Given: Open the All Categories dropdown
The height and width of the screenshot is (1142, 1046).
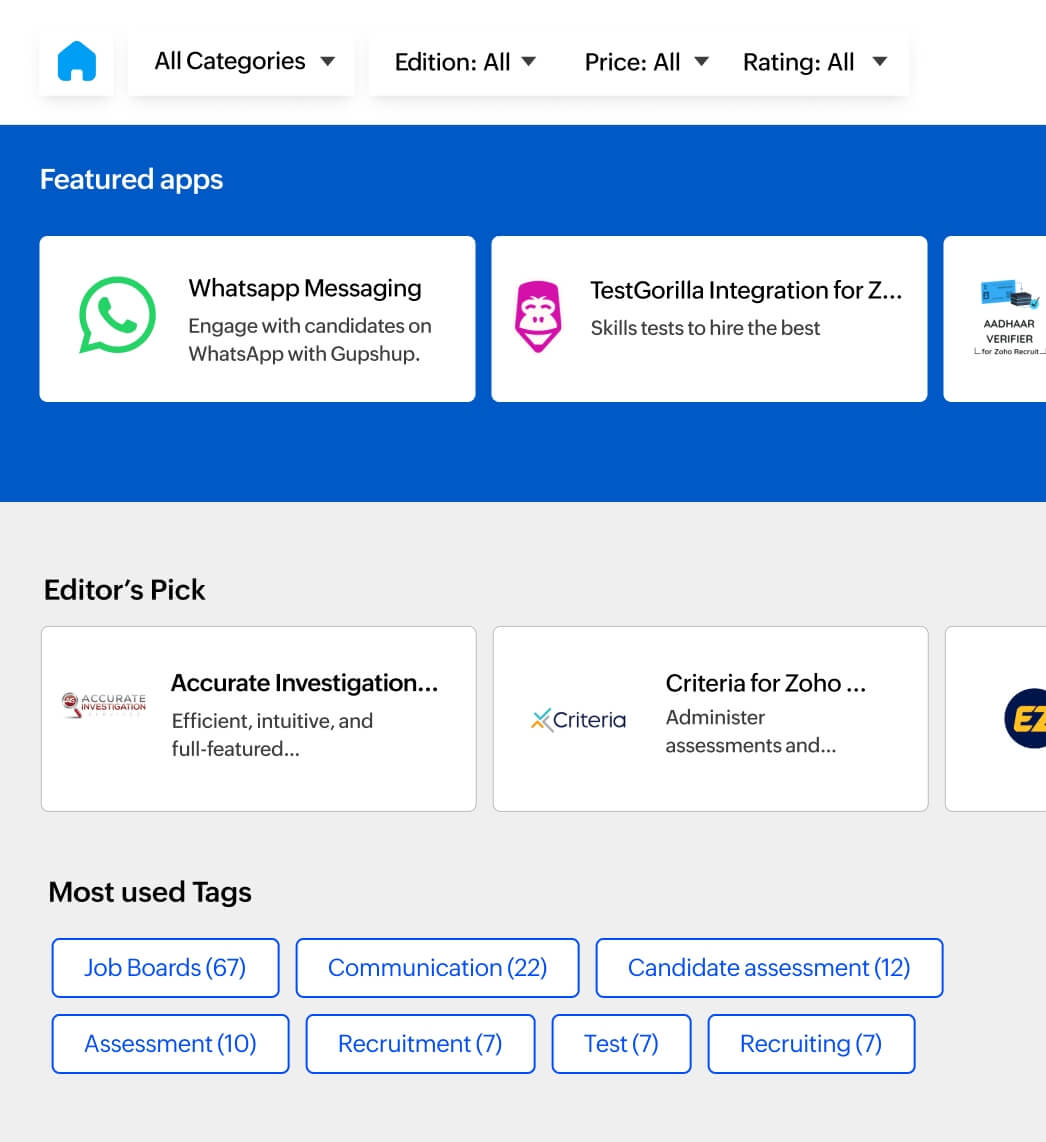Looking at the screenshot, I should (x=240, y=61).
